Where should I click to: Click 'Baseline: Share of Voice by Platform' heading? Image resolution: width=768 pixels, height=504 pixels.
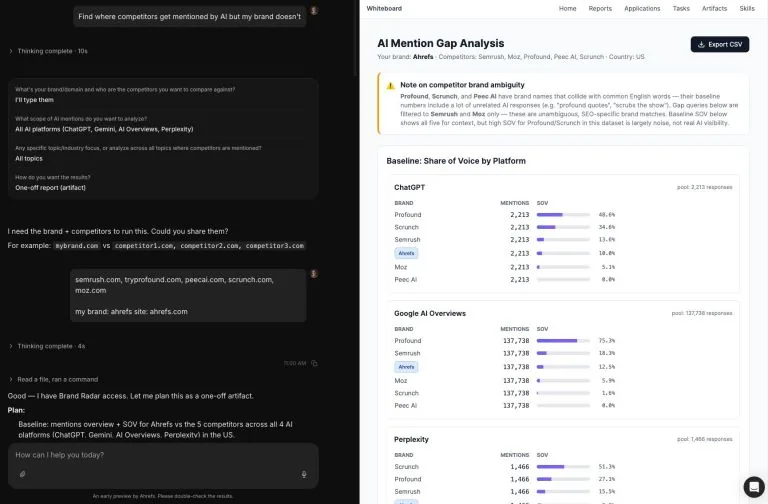coord(456,161)
